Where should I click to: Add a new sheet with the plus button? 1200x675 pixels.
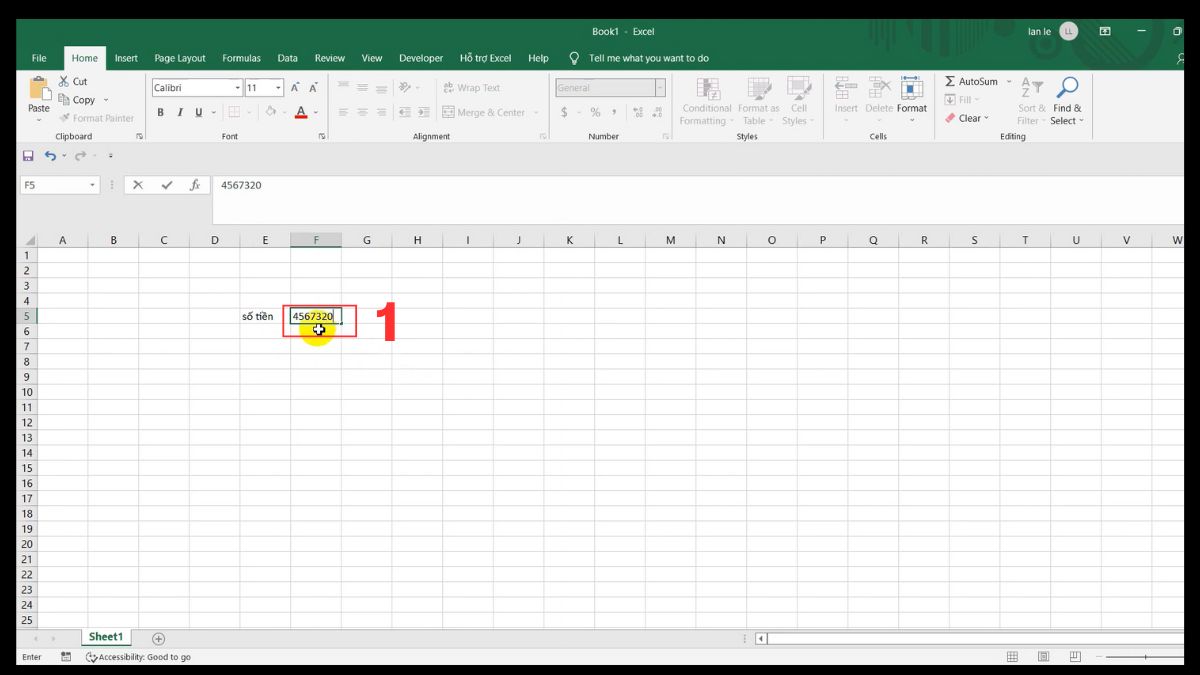pyautogui.click(x=158, y=637)
